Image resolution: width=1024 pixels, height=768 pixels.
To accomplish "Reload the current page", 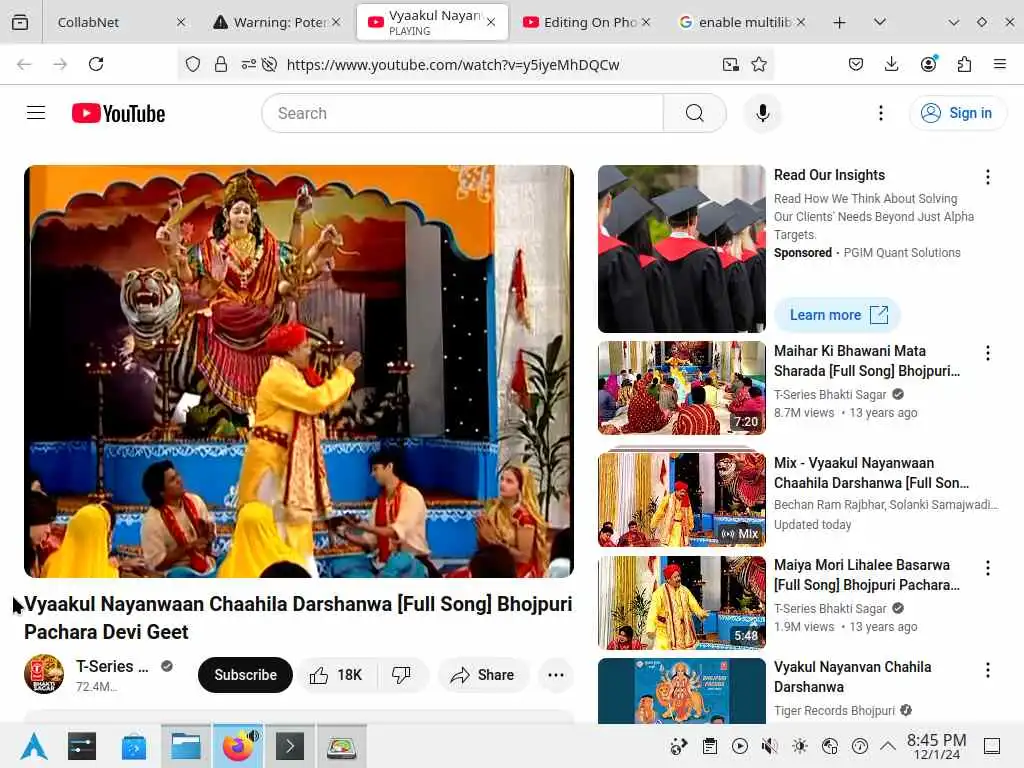I will [x=96, y=64].
